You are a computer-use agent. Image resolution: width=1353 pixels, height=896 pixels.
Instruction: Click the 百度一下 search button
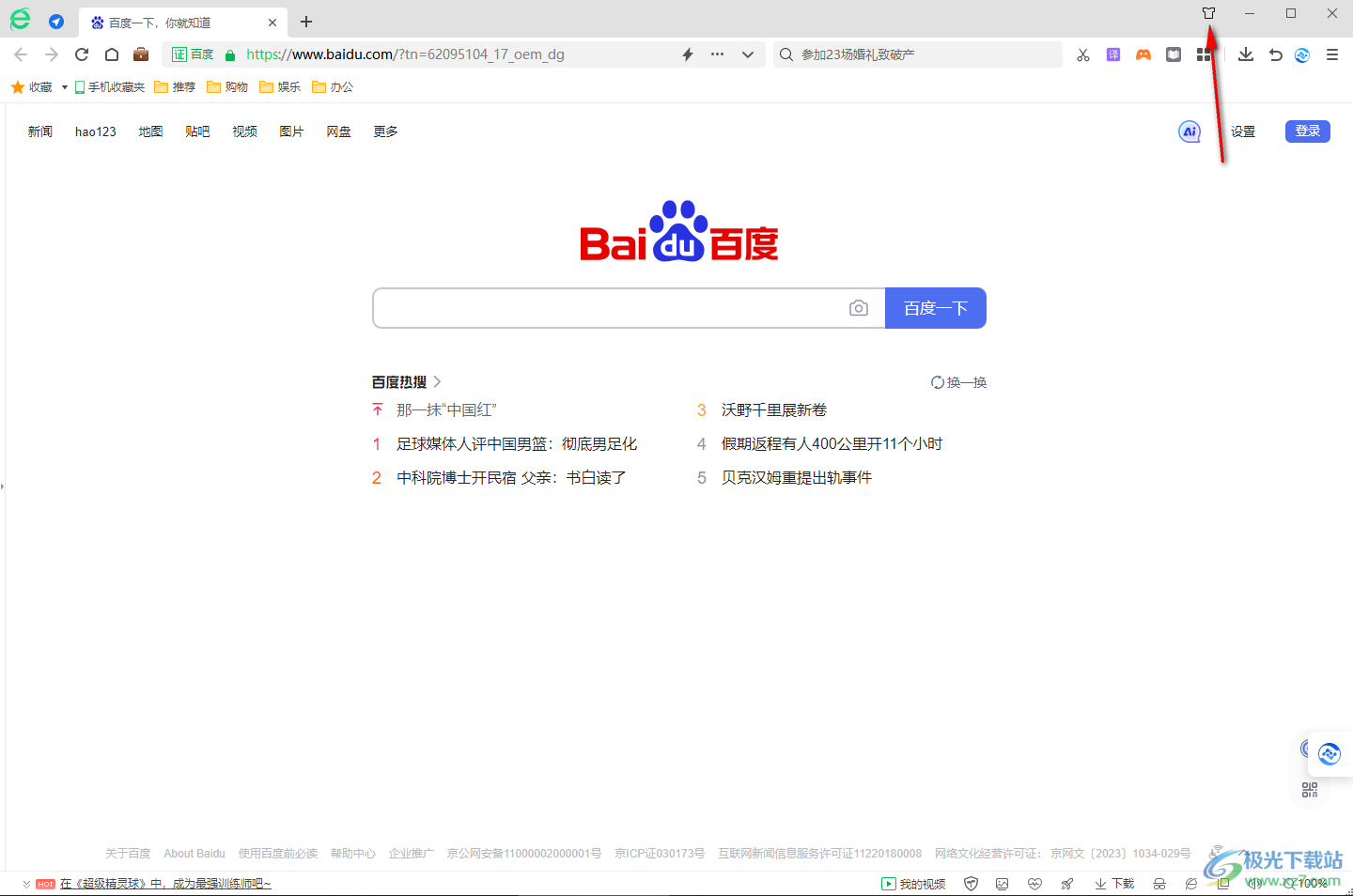tap(936, 308)
